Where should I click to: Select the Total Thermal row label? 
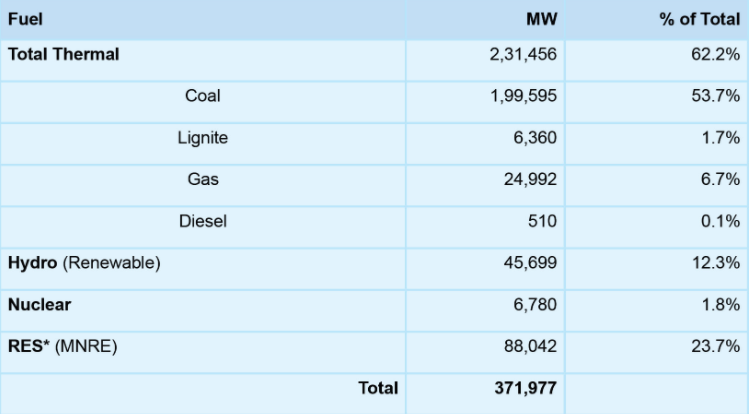click(64, 55)
